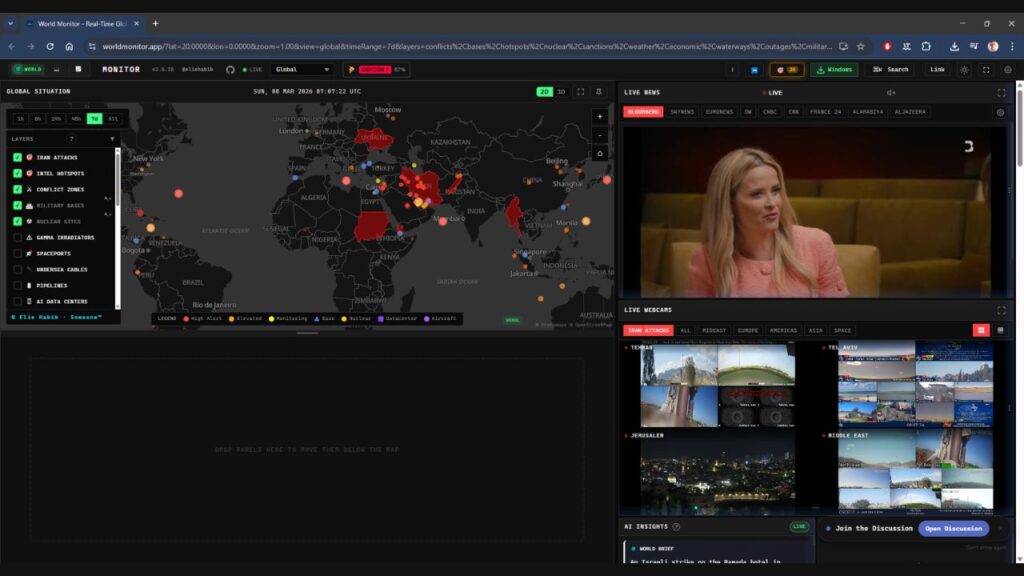Click the Link sharing icon in the header
Screen dimensions: 1024x576
(x=937, y=69)
